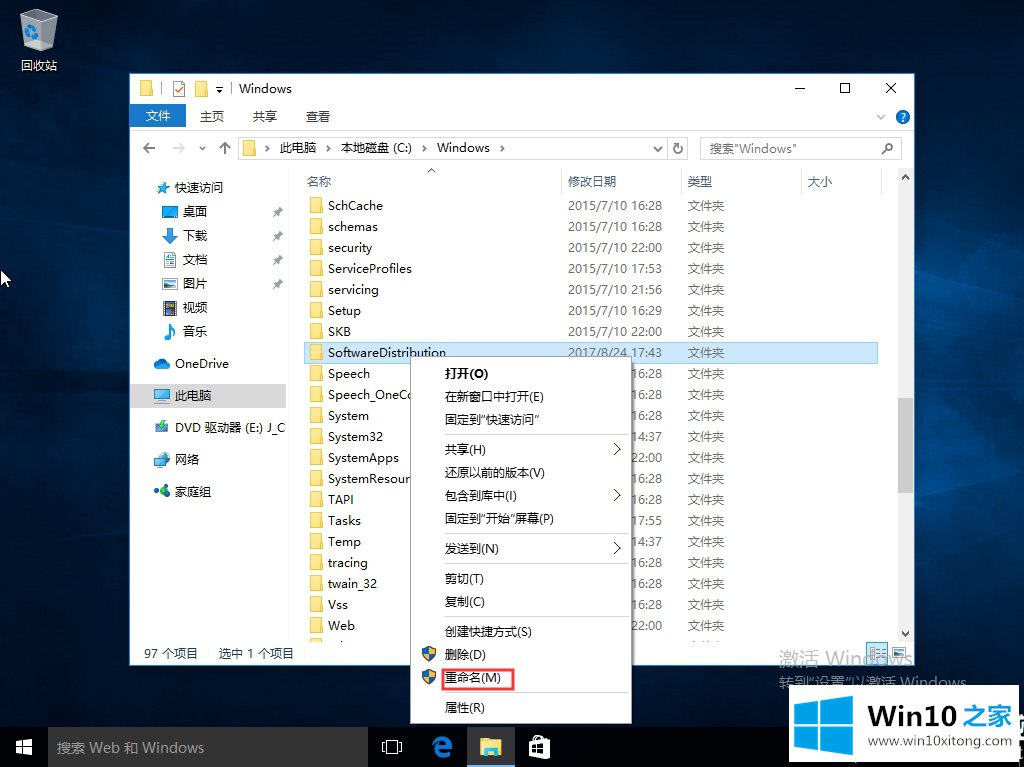Open the 文件 ribbon tab

point(157,116)
